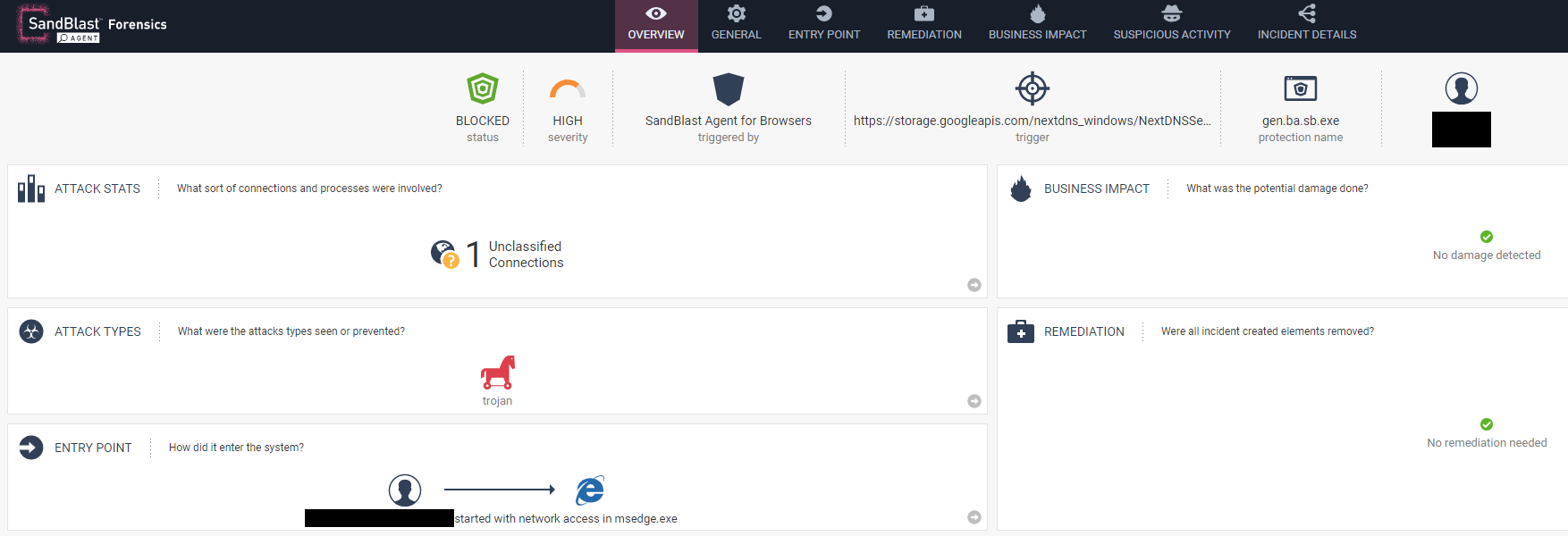The image size is (1568, 536).
Task: Open the Incident Details tab
Action: 1307,25
